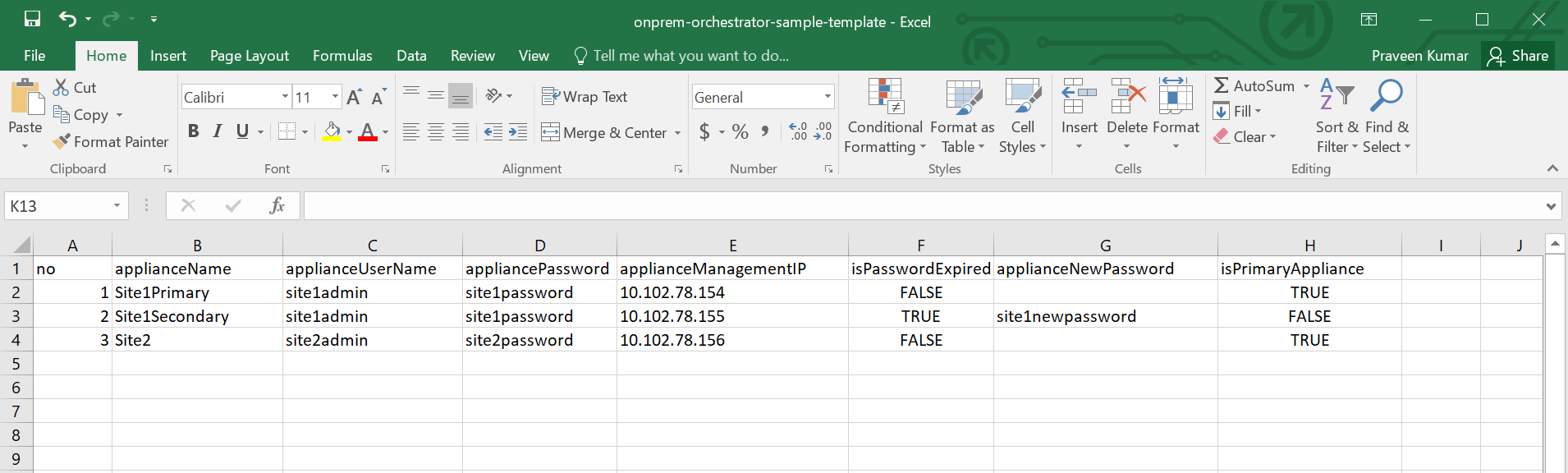Expand the formula bar
1568x473 pixels.
click(x=1551, y=206)
